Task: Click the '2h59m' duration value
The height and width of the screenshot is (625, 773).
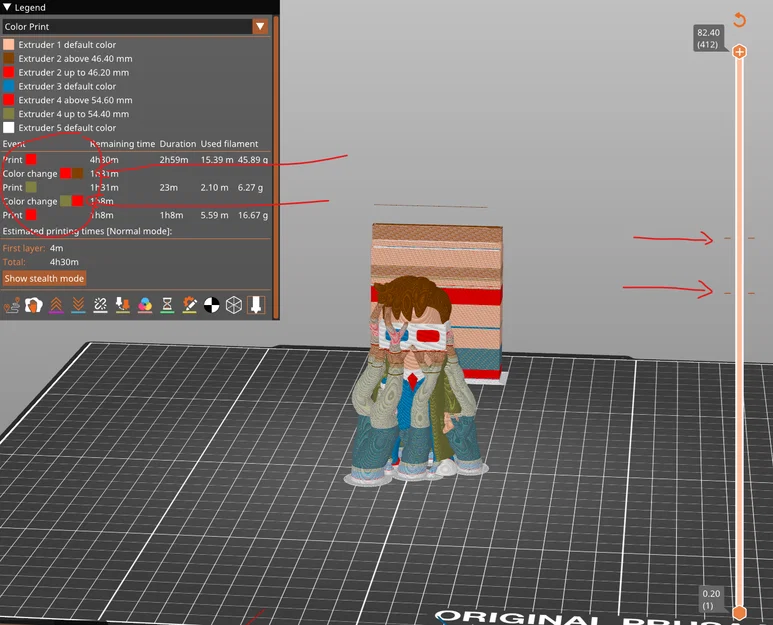Action: coord(174,160)
